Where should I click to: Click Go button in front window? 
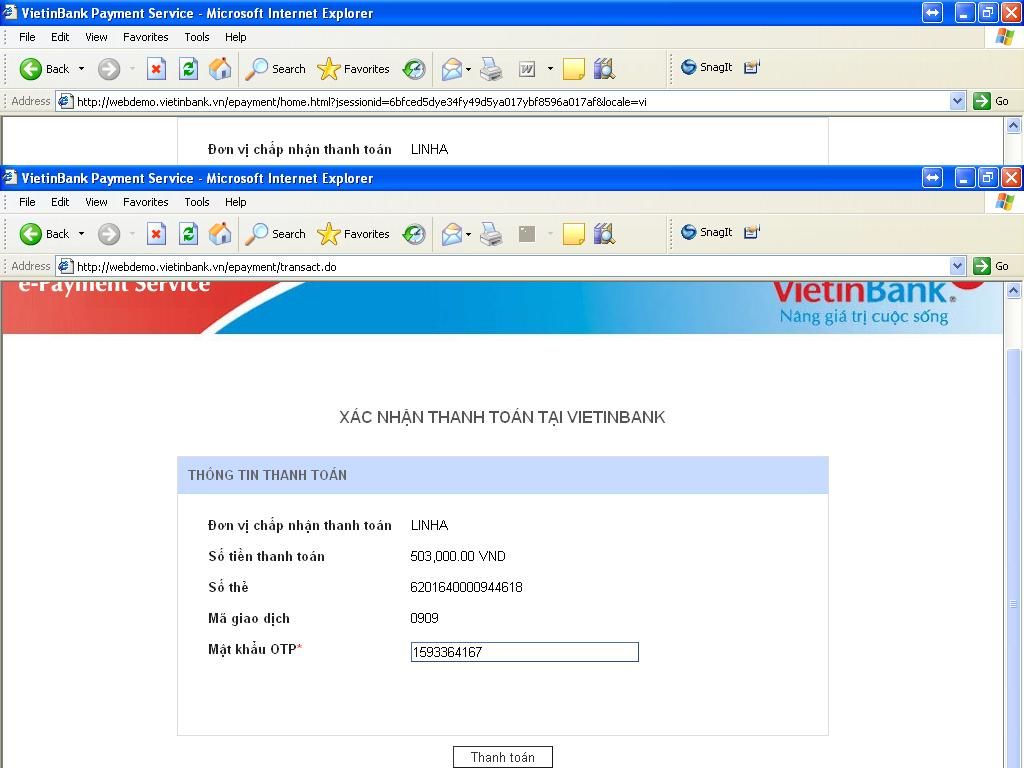[991, 266]
